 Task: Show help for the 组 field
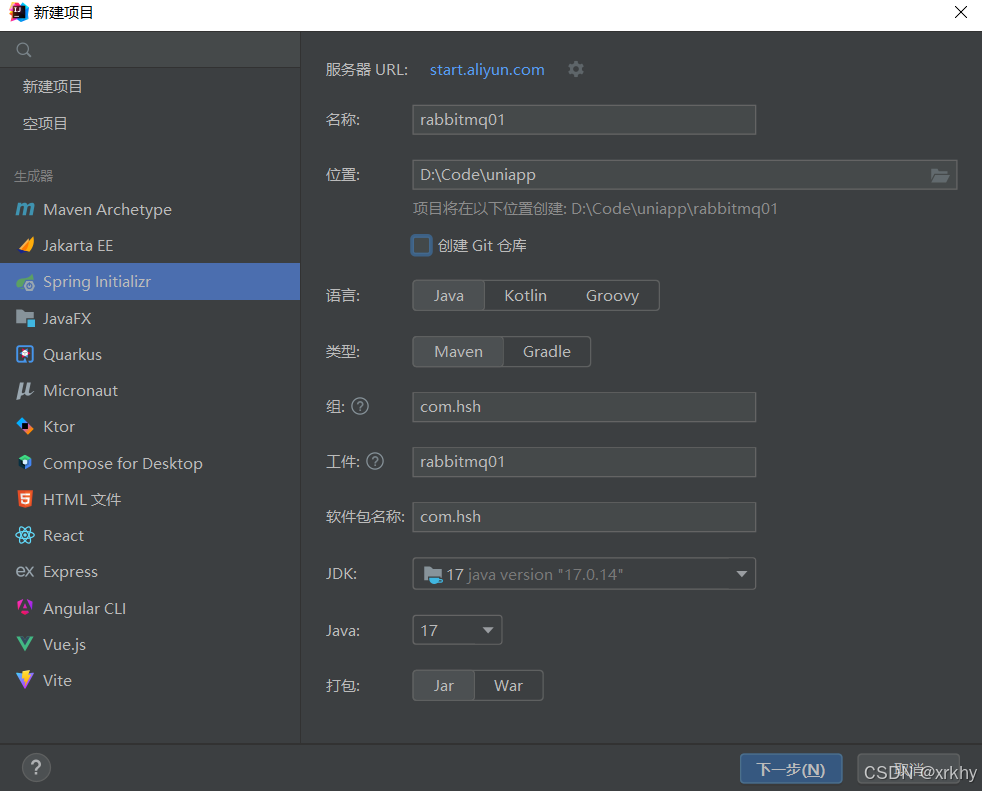coord(360,406)
